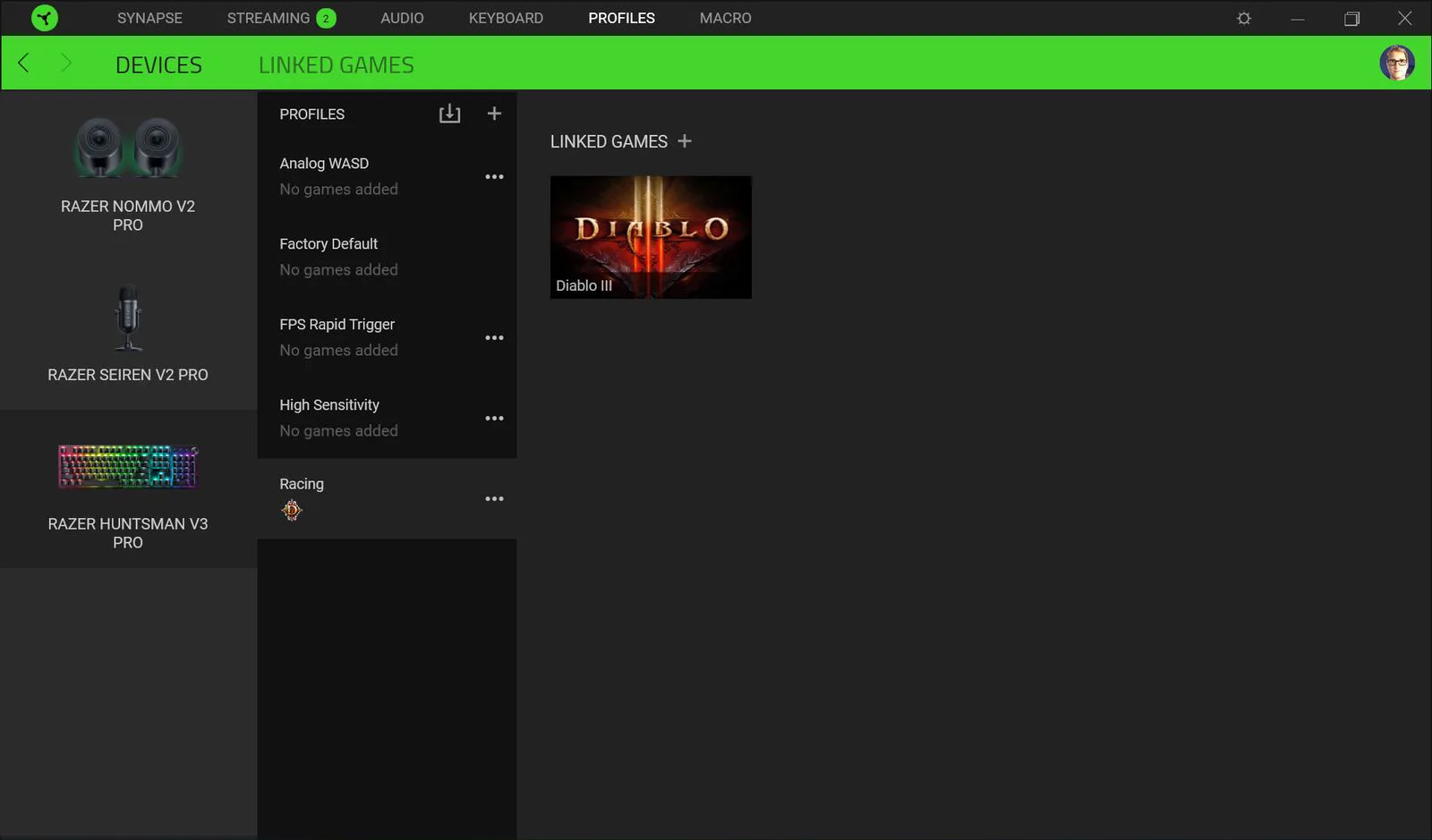Open the settings gear icon
The height and width of the screenshot is (840, 1432).
[x=1243, y=18]
